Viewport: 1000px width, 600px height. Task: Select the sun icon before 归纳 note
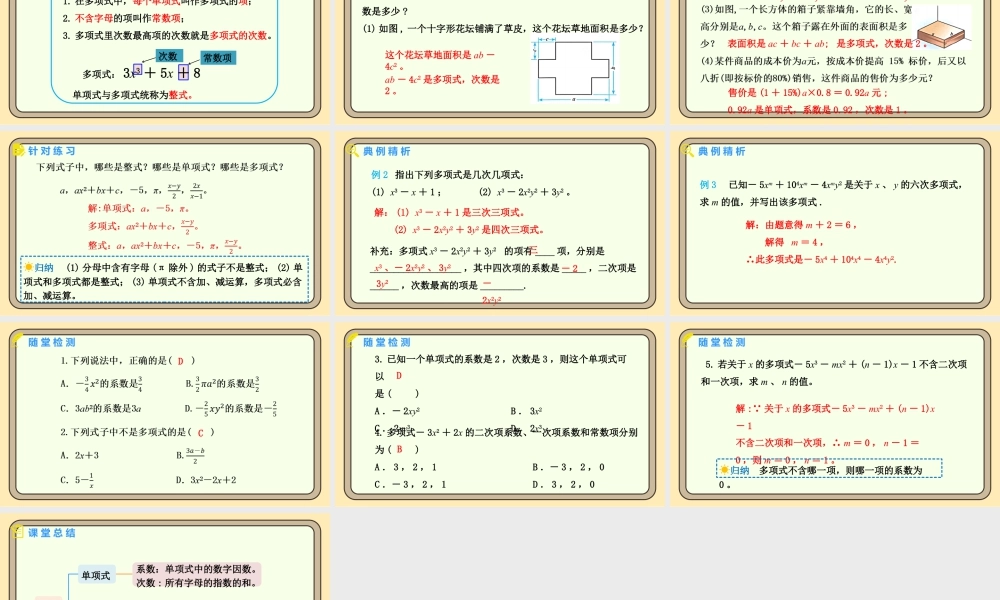coord(29,265)
